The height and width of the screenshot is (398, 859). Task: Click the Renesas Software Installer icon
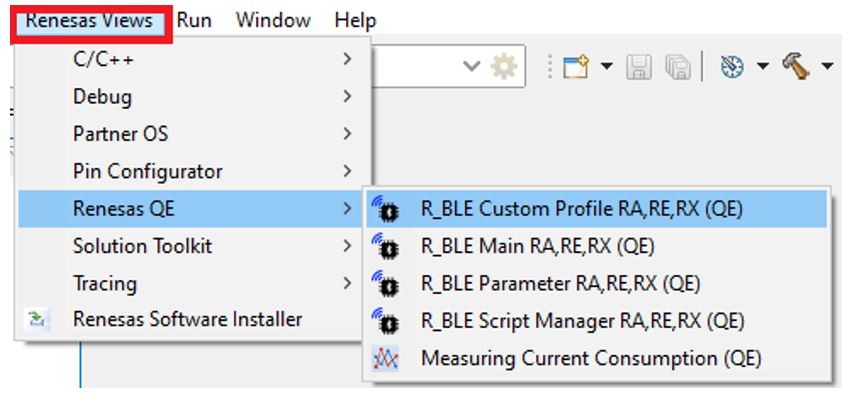click(x=38, y=320)
